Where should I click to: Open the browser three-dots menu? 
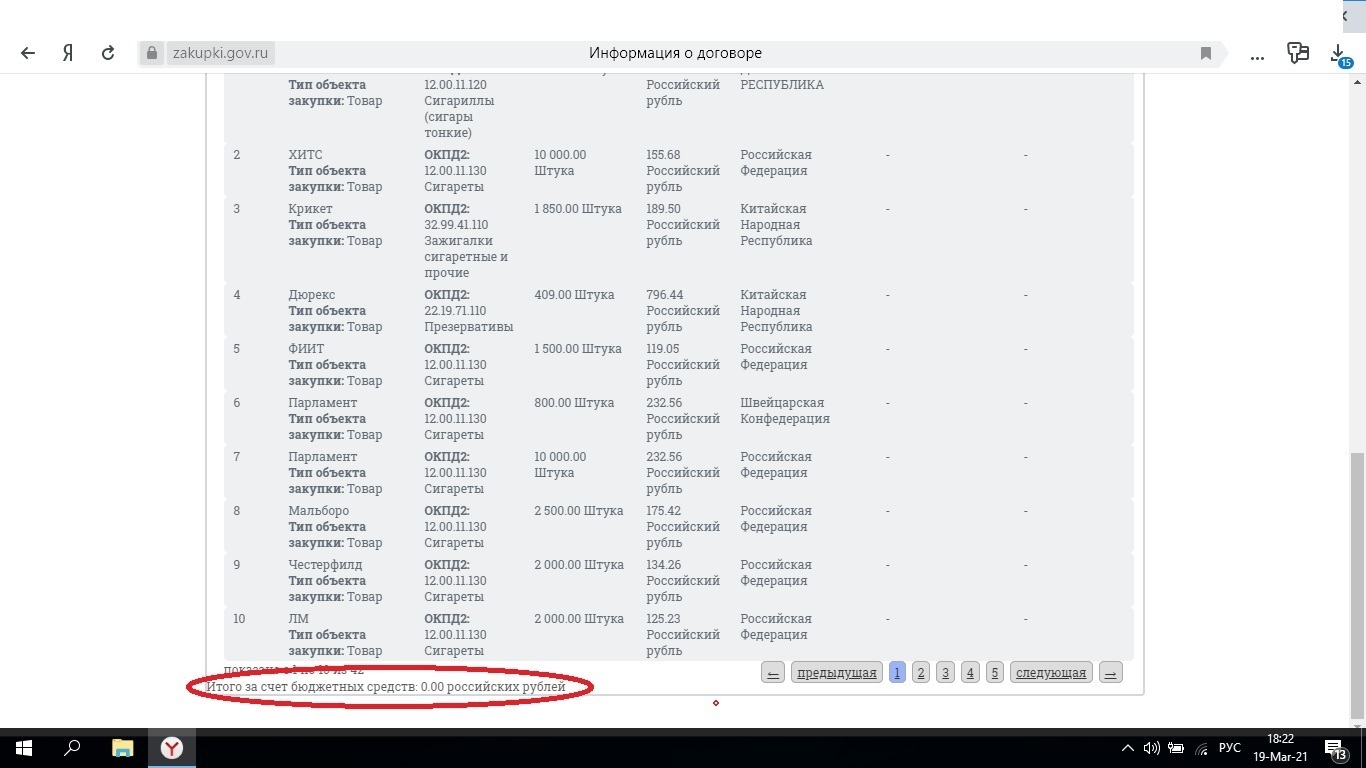pyautogui.click(x=1257, y=54)
